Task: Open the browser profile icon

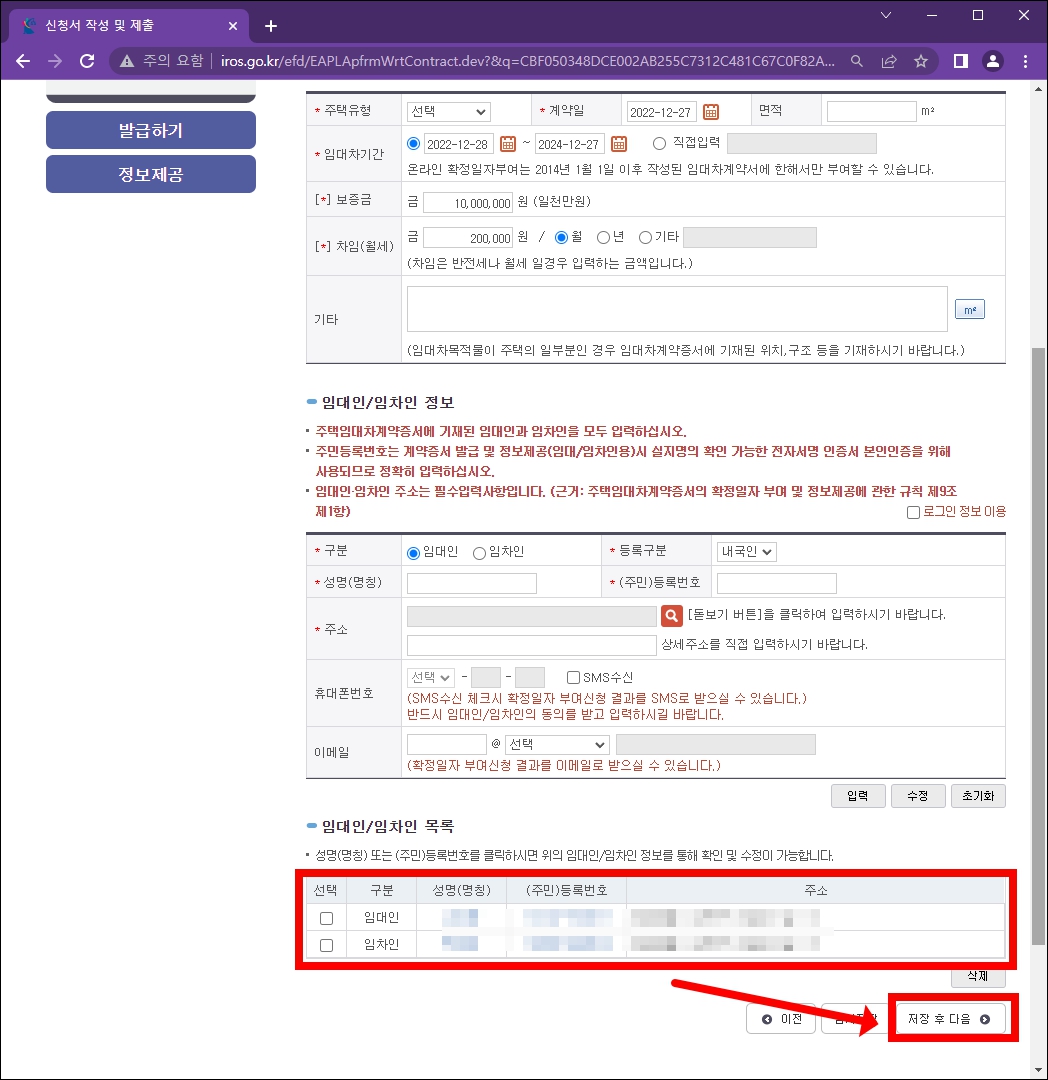Action: (992, 60)
